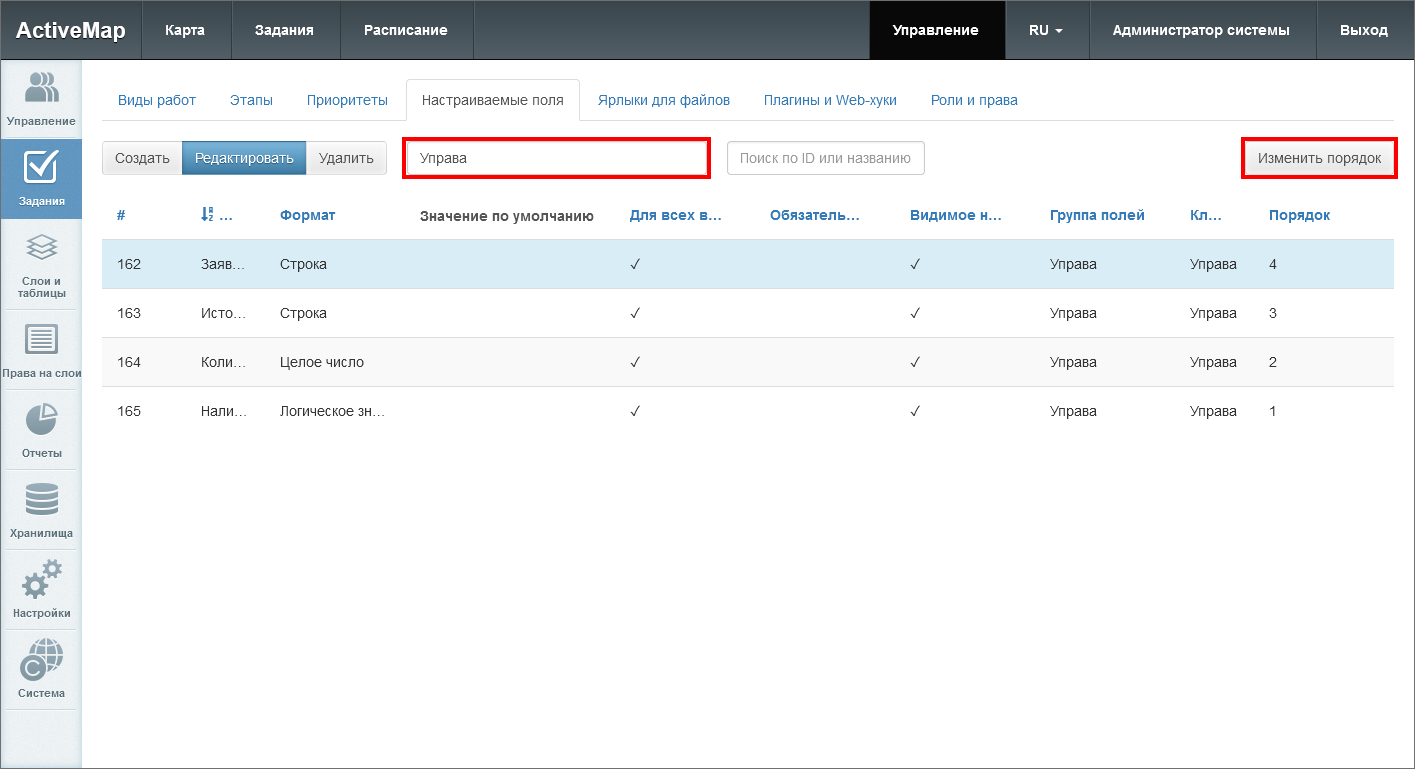Open the Управа field group selector
This screenshot has width=1415, height=769.
(556, 158)
